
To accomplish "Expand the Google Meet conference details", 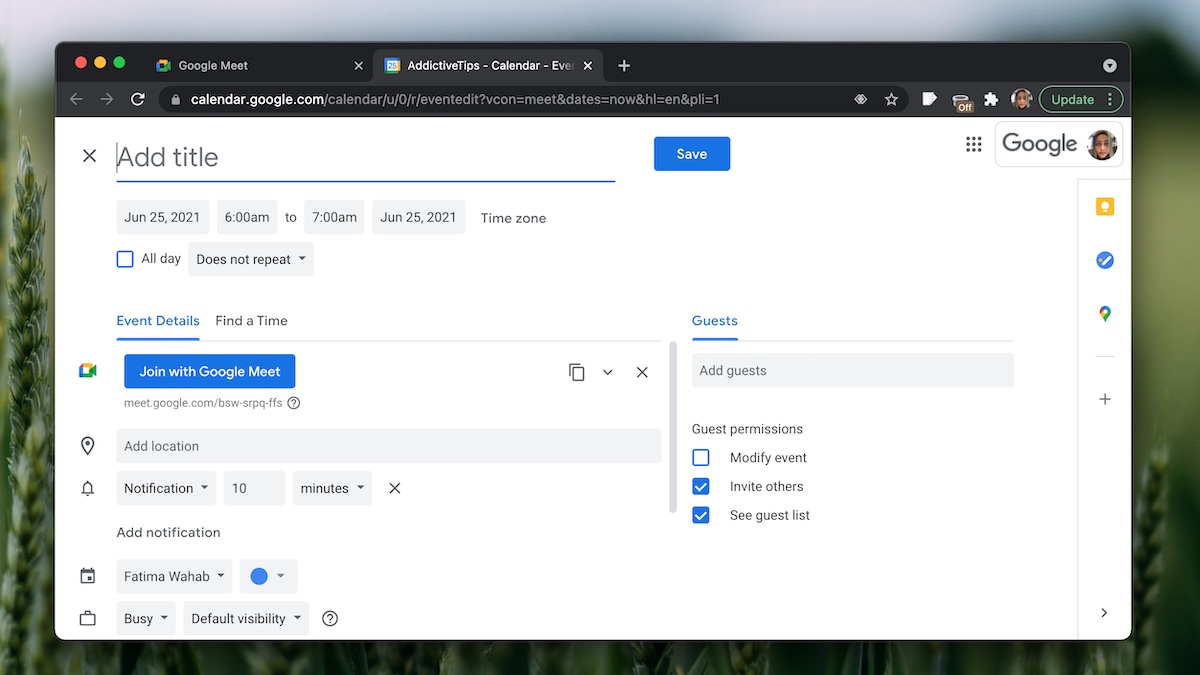I will [607, 372].
